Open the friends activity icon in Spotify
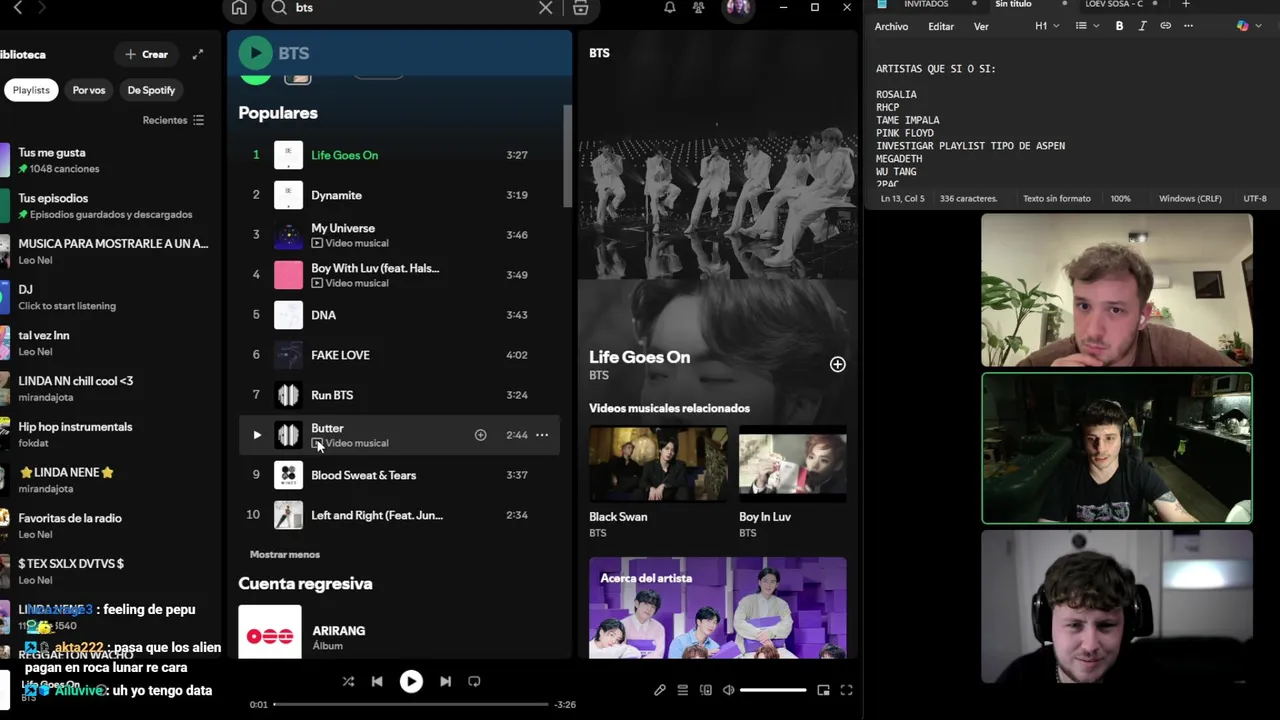Image resolution: width=1280 pixels, height=720 pixels. (699, 7)
